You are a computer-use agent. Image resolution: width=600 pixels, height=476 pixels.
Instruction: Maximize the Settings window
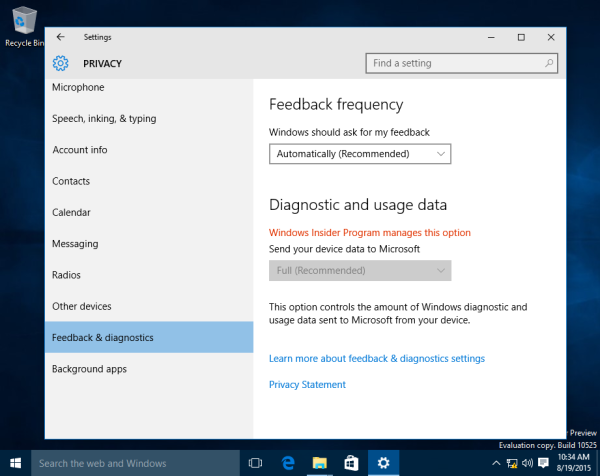(521, 37)
